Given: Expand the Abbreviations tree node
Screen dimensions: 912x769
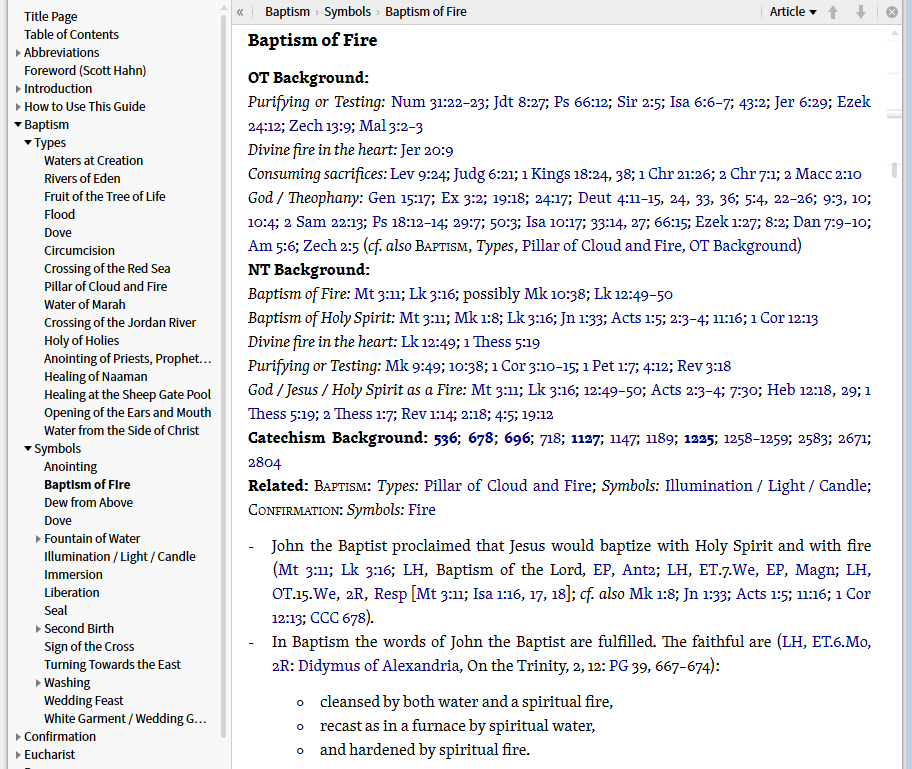Looking at the screenshot, I should click(x=18, y=53).
